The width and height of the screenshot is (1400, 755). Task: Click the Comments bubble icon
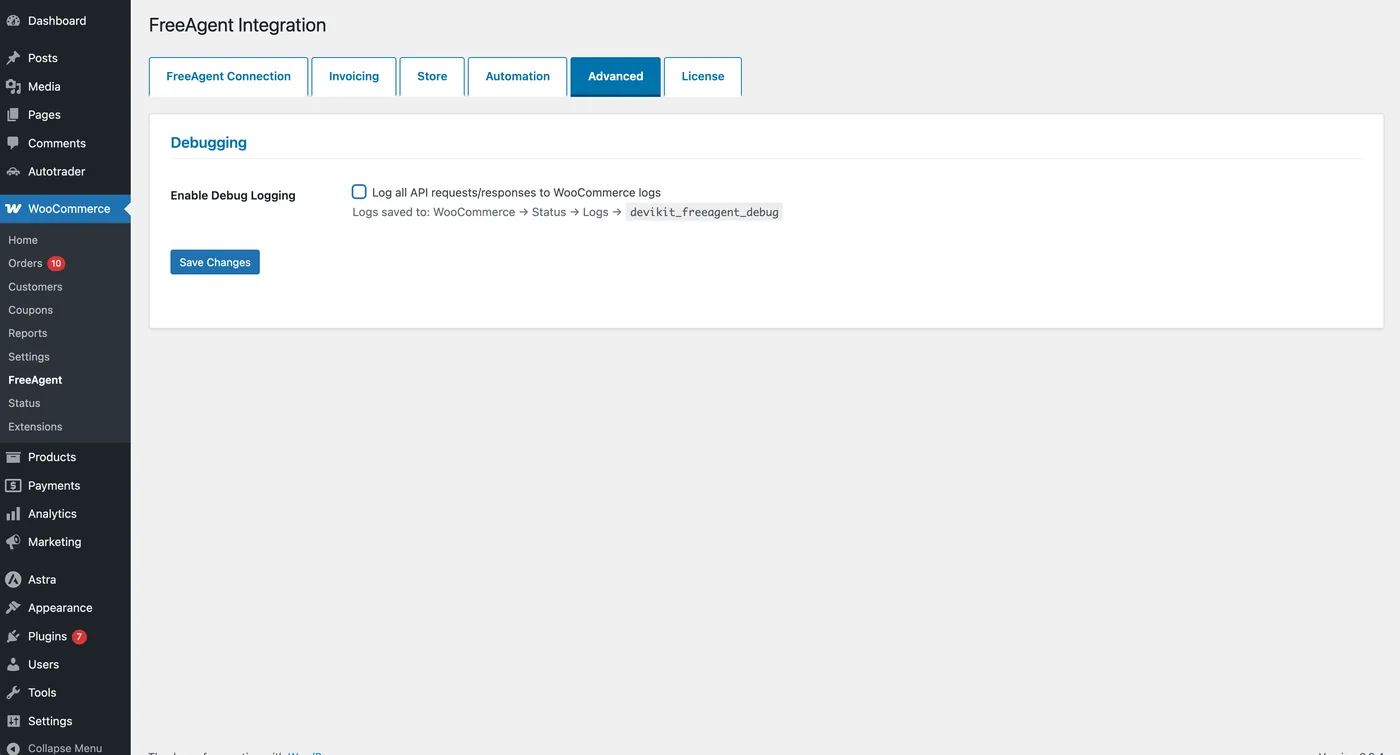click(x=13, y=143)
